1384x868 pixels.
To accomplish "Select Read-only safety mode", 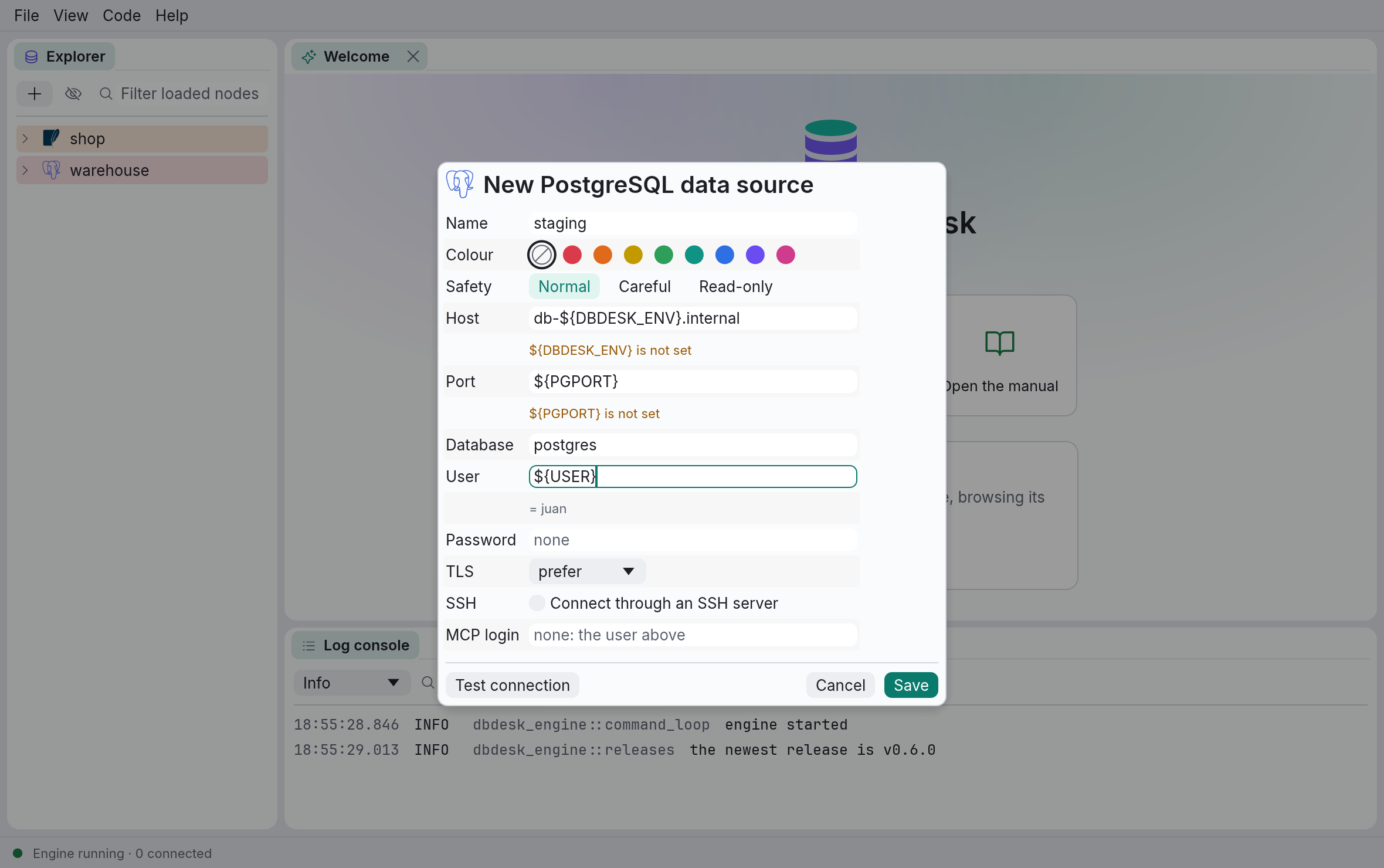I will (735, 286).
